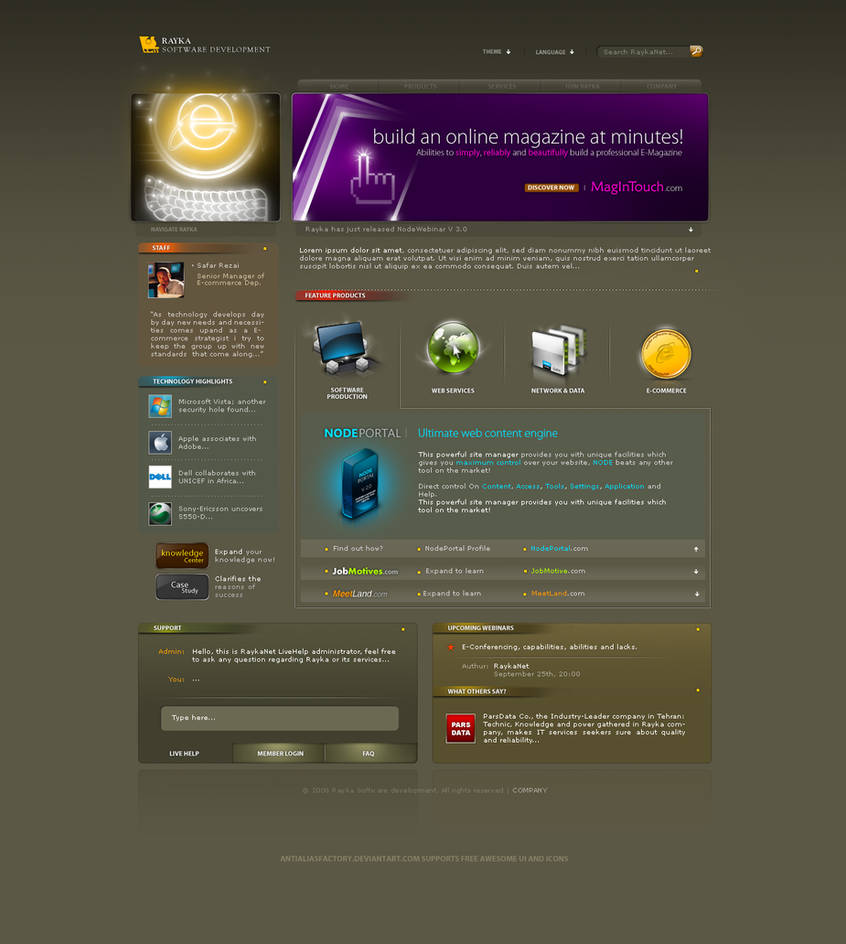Click the Pars Data logo icon

(461, 728)
